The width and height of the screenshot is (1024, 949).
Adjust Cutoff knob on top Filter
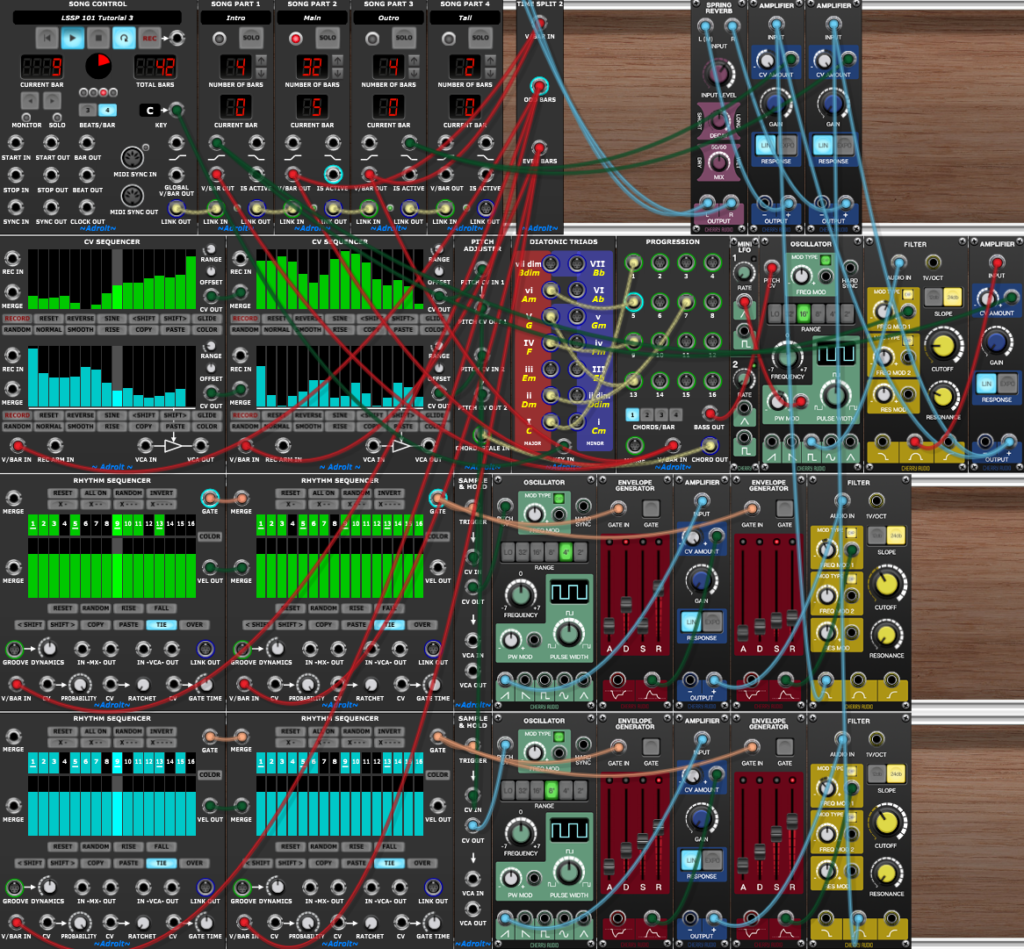click(x=943, y=346)
